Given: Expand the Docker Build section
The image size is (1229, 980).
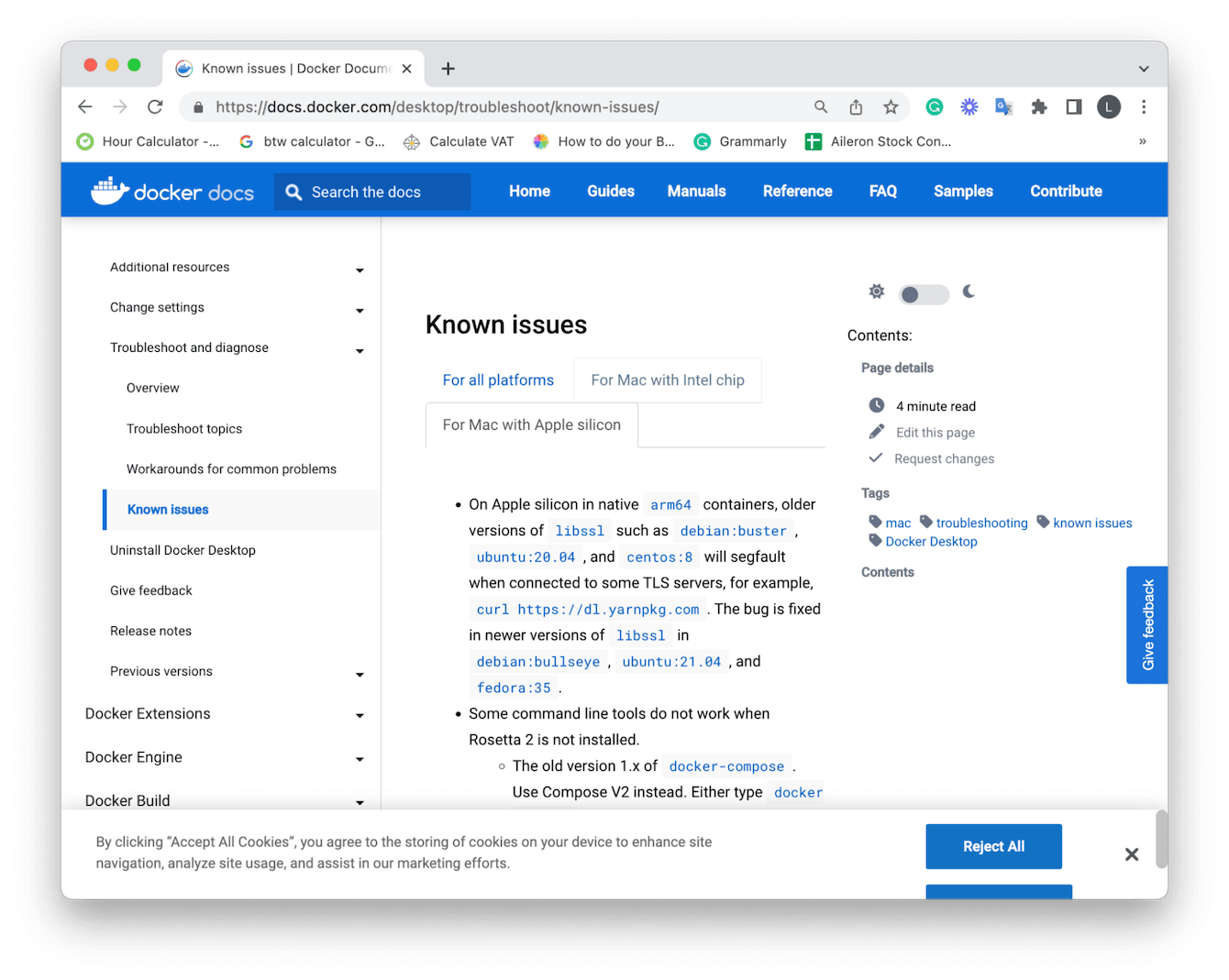Looking at the screenshot, I should click(x=360, y=803).
